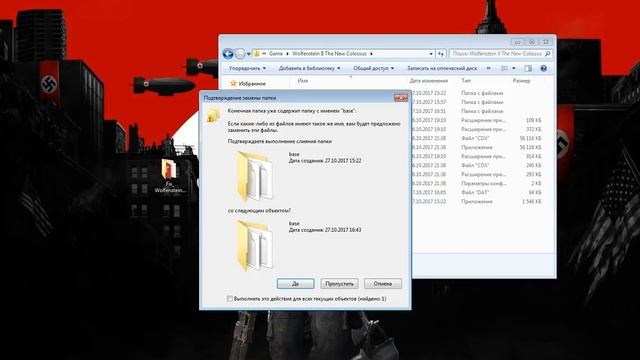Click existing base folder icon in dialog
This screenshot has width=640, height=360.
pos(254,176)
